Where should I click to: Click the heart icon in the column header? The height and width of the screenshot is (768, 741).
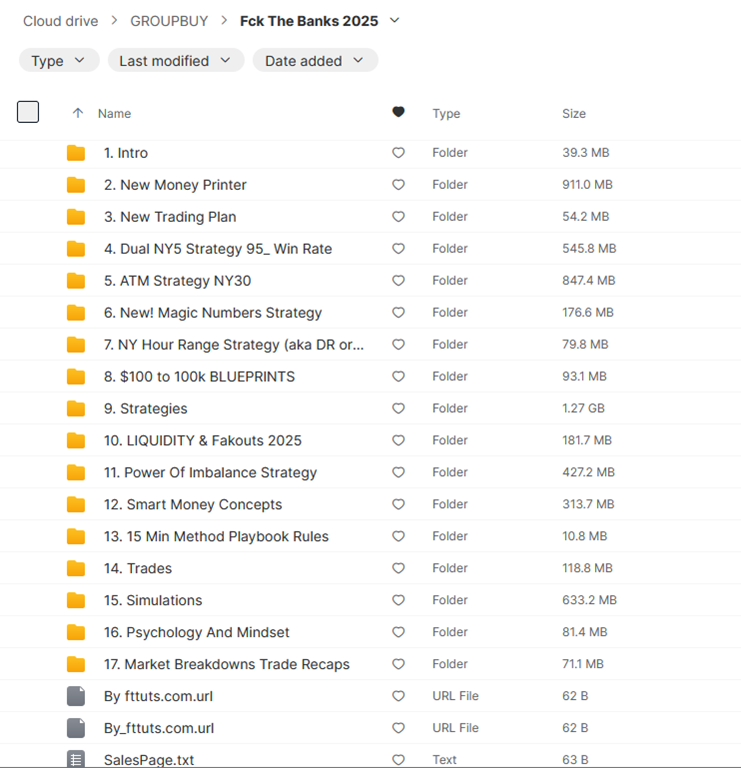pos(398,113)
